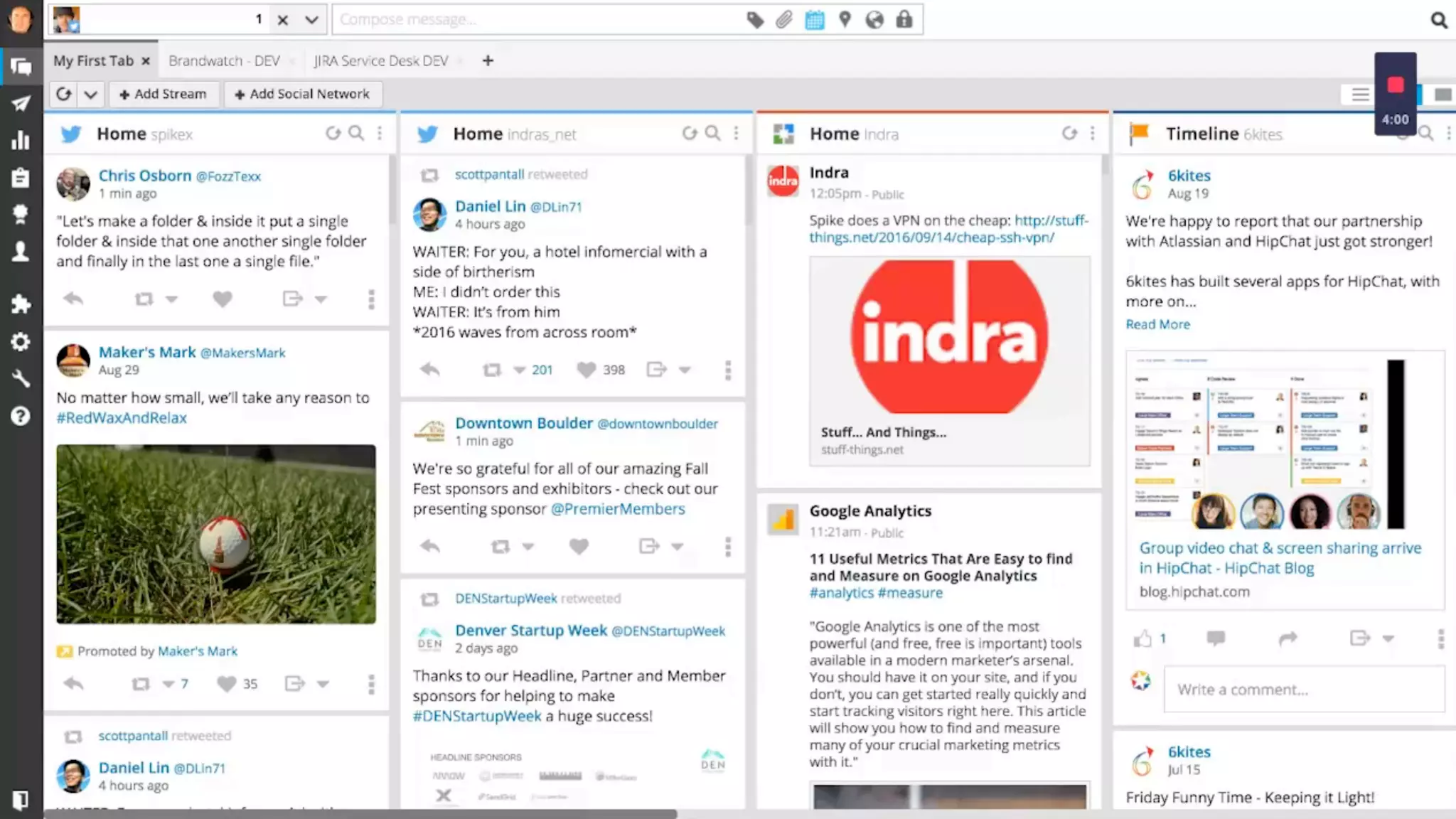Open the App Directory puzzle icon
The image size is (1456, 819).
[x=21, y=304]
